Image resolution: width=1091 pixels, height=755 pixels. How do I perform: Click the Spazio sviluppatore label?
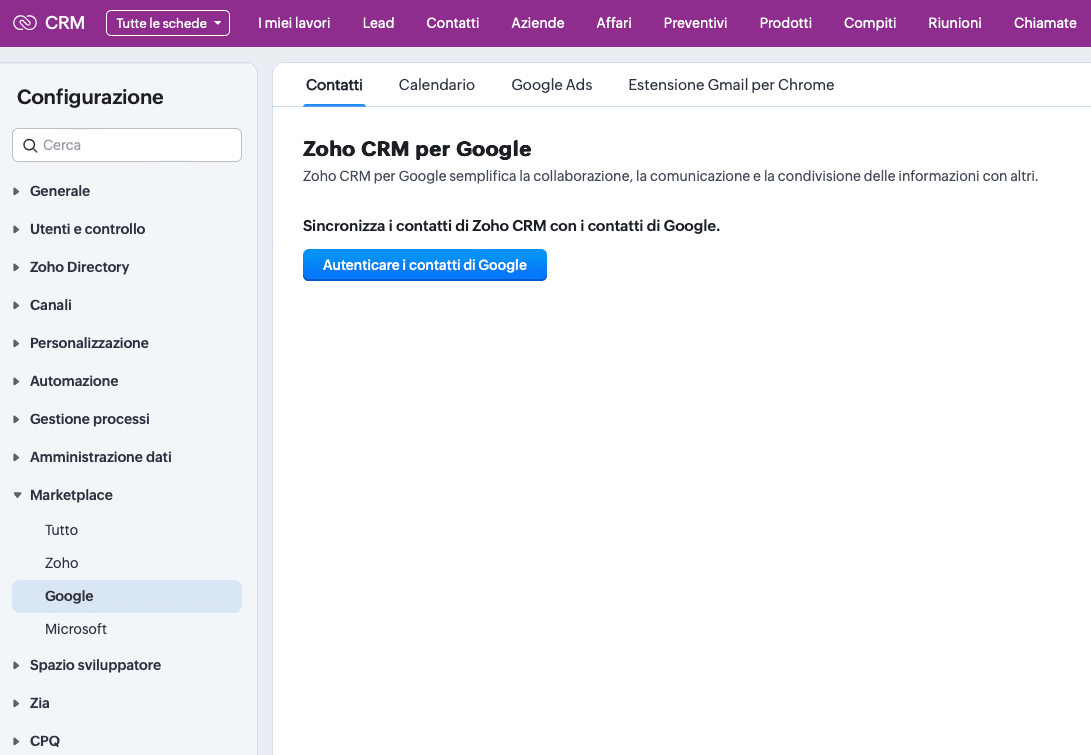pos(95,665)
